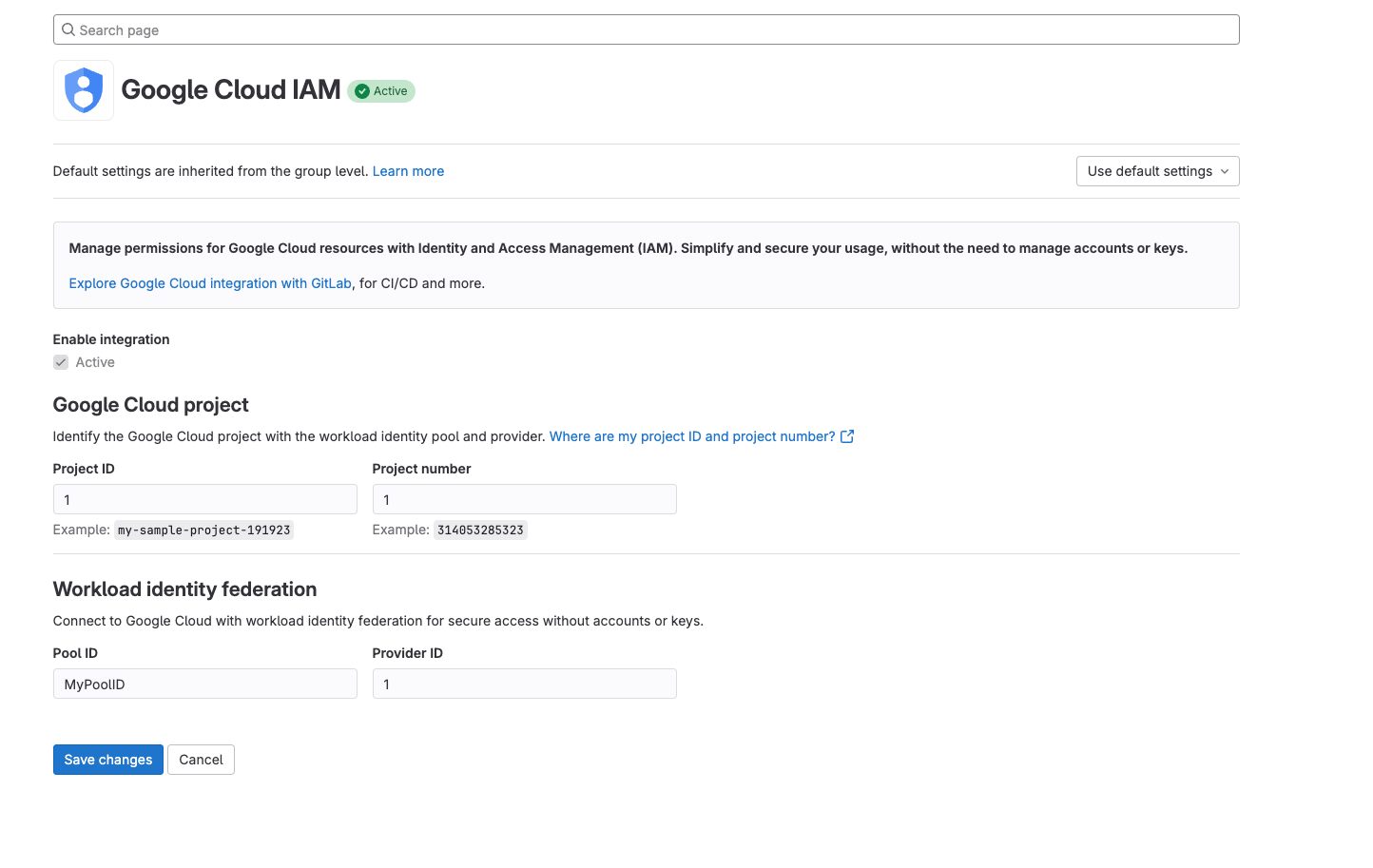
Task: Select the Project number input field
Action: pos(524,499)
